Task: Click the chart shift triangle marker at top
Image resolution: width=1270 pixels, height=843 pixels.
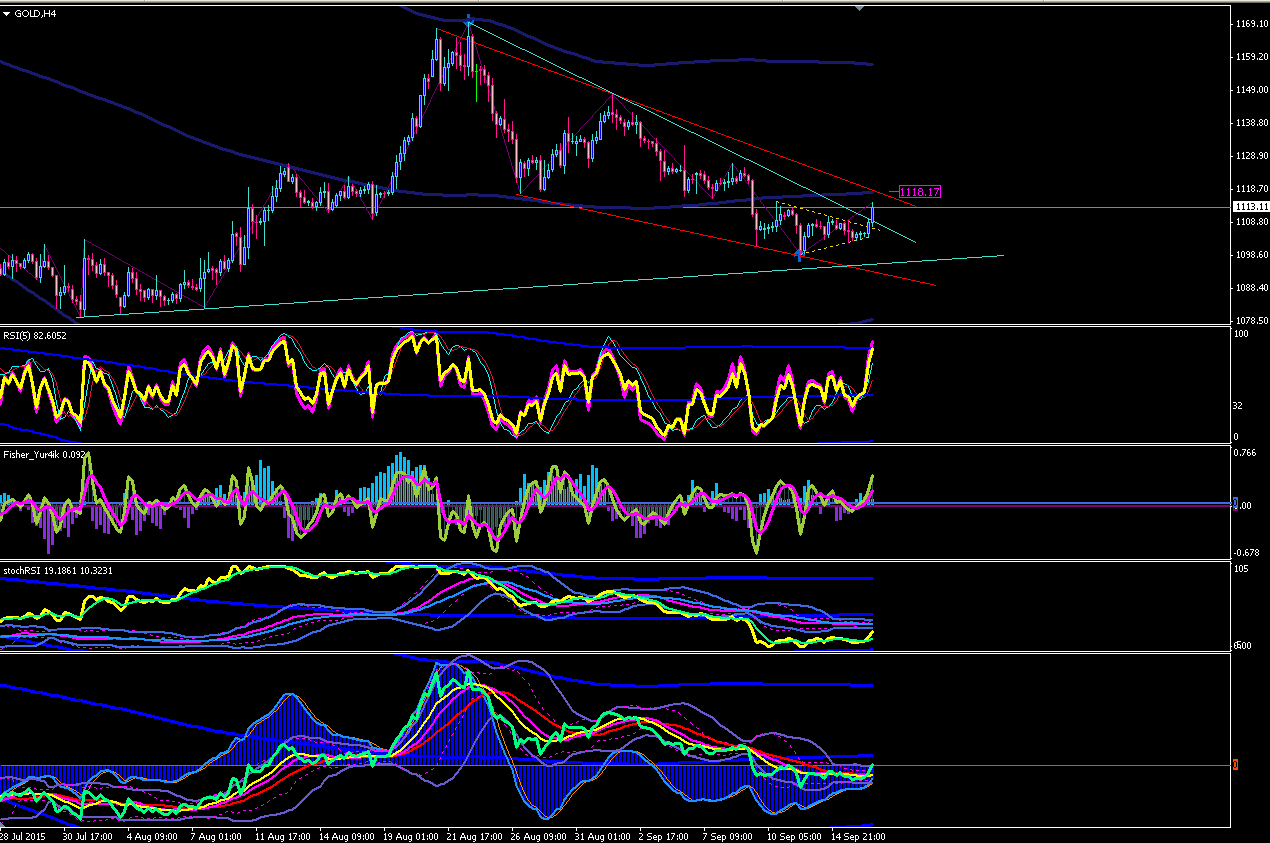Action: [x=860, y=7]
